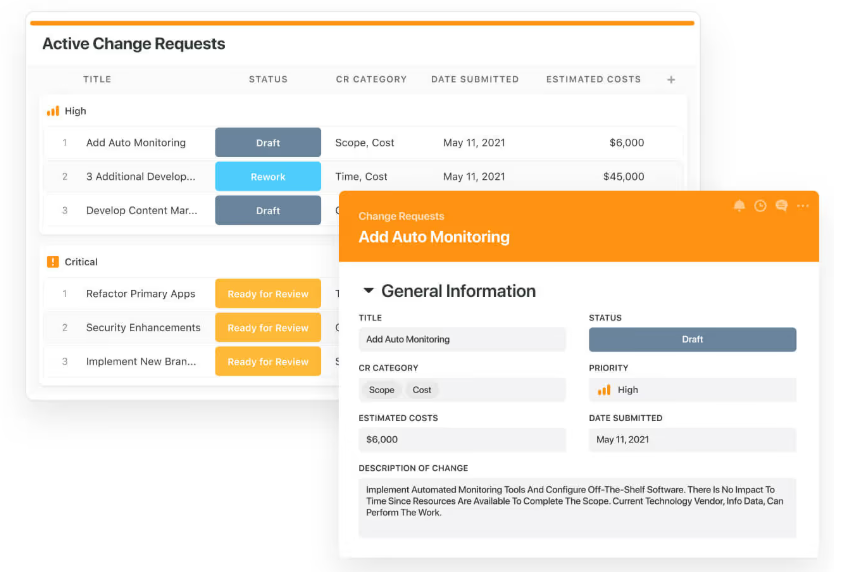Screen dimensions: 846x572
Task: Open the Develop Content Mar... row
Action: tap(142, 210)
